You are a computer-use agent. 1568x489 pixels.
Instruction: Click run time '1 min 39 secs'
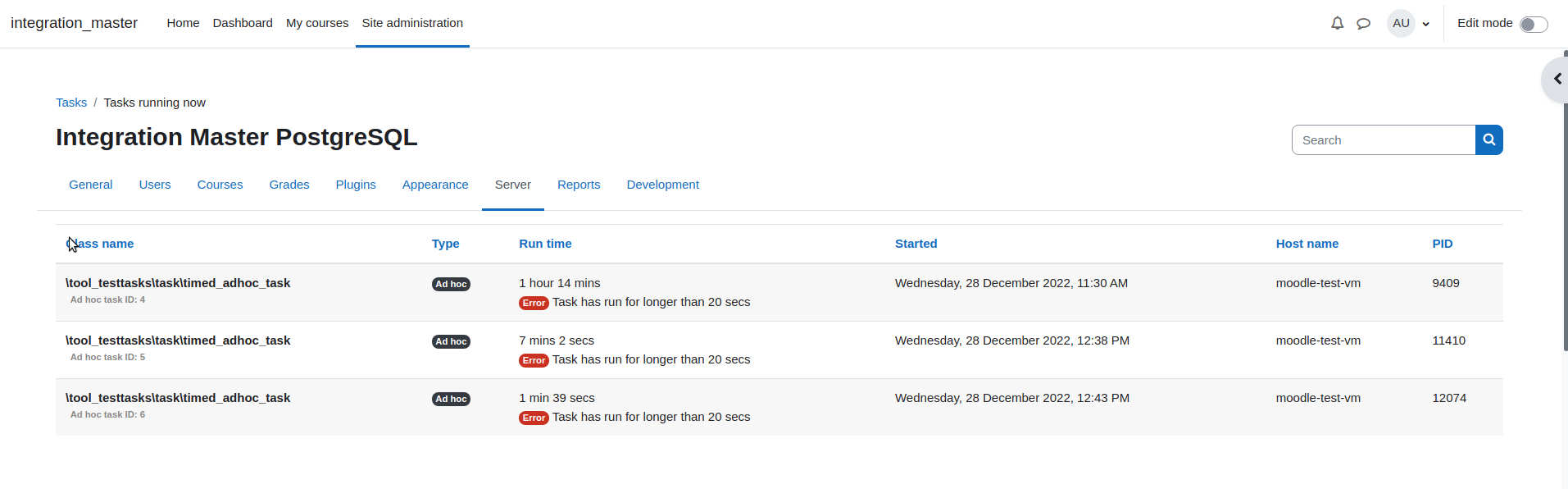557,398
